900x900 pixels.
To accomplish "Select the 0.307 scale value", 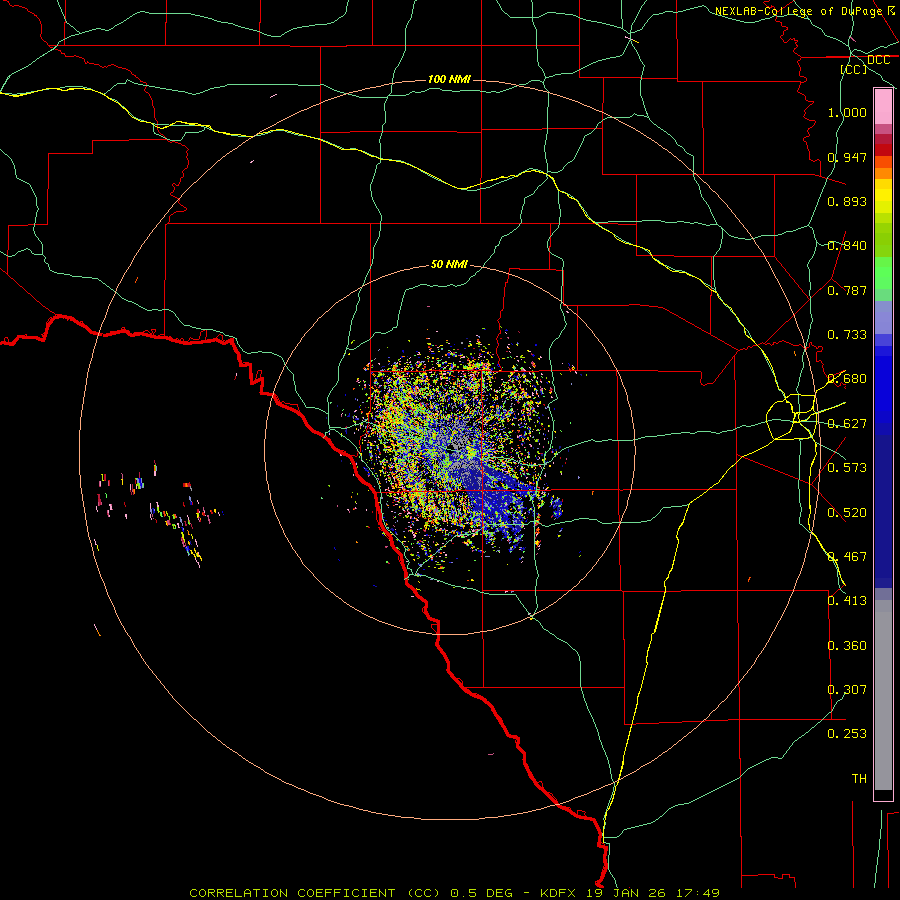I will click(847, 690).
